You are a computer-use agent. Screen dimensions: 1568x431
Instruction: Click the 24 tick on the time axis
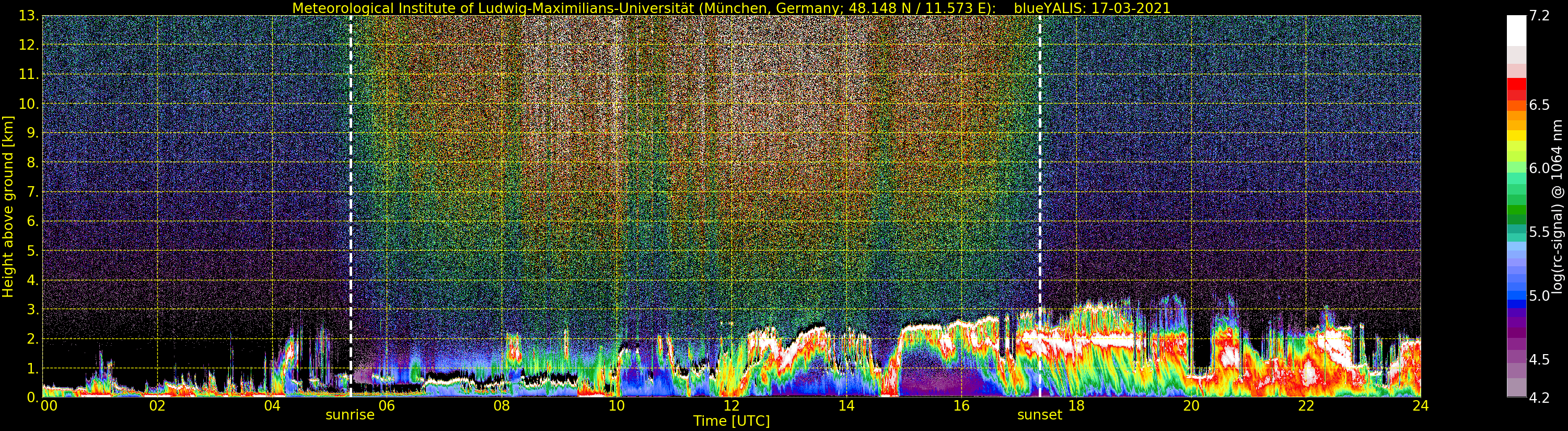[x=1420, y=406]
